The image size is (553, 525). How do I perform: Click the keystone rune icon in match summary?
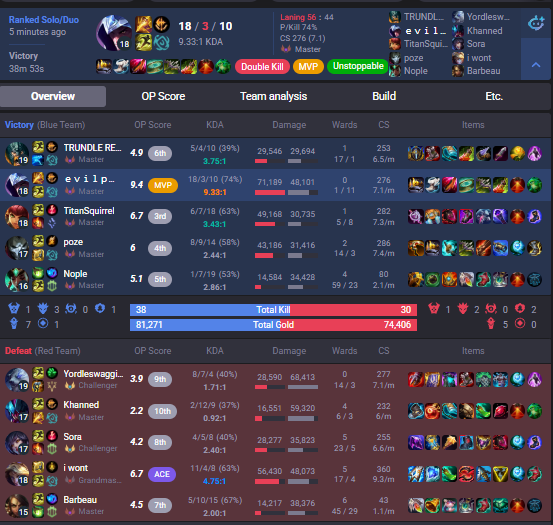click(162, 24)
